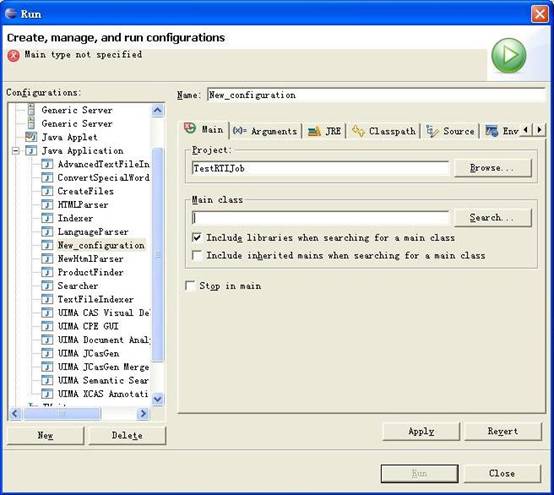The width and height of the screenshot is (554, 495).
Task: Click the Main class text field
Action: coord(321,218)
